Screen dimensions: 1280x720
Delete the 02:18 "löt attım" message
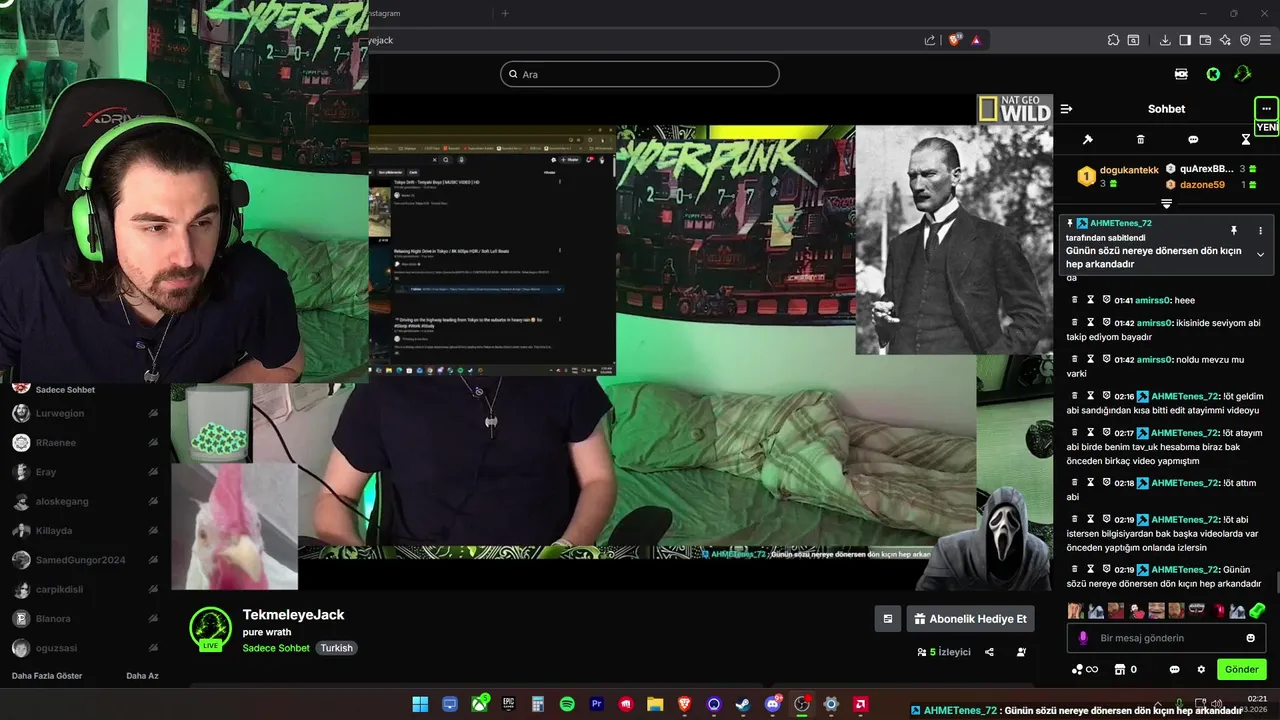click(x=1075, y=483)
